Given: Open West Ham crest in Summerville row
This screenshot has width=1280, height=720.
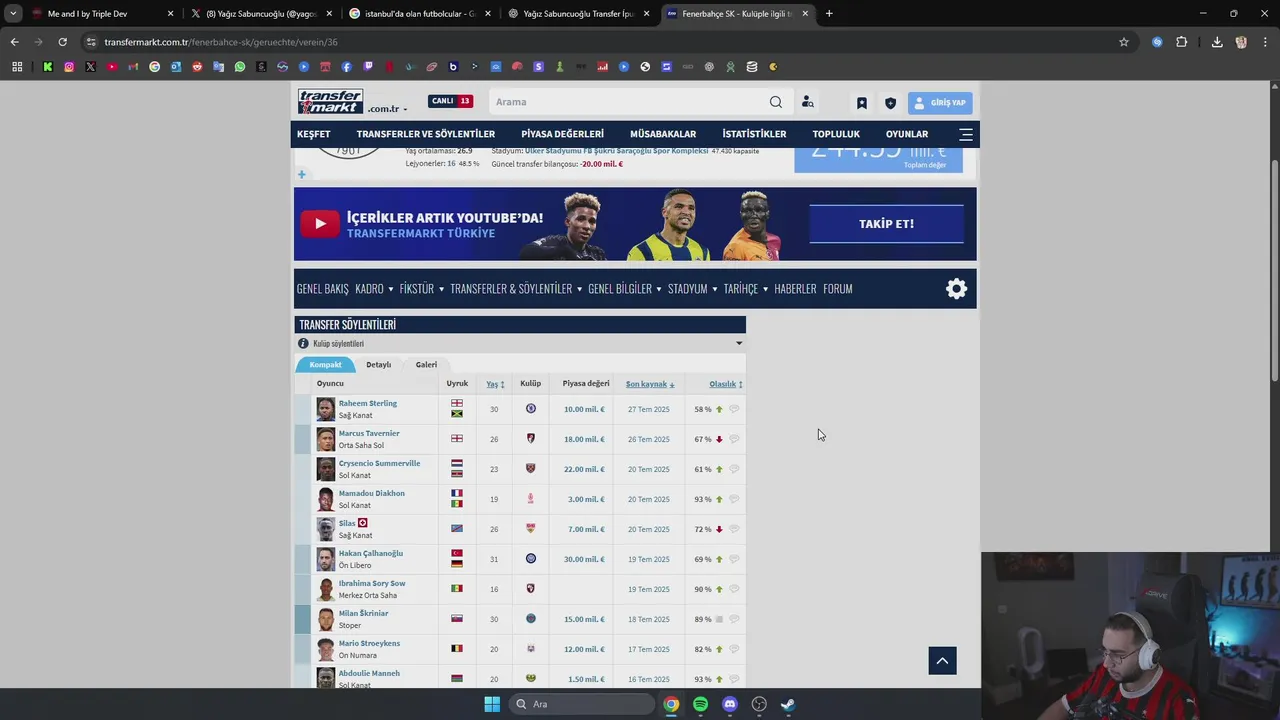Looking at the screenshot, I should click(x=530, y=469).
